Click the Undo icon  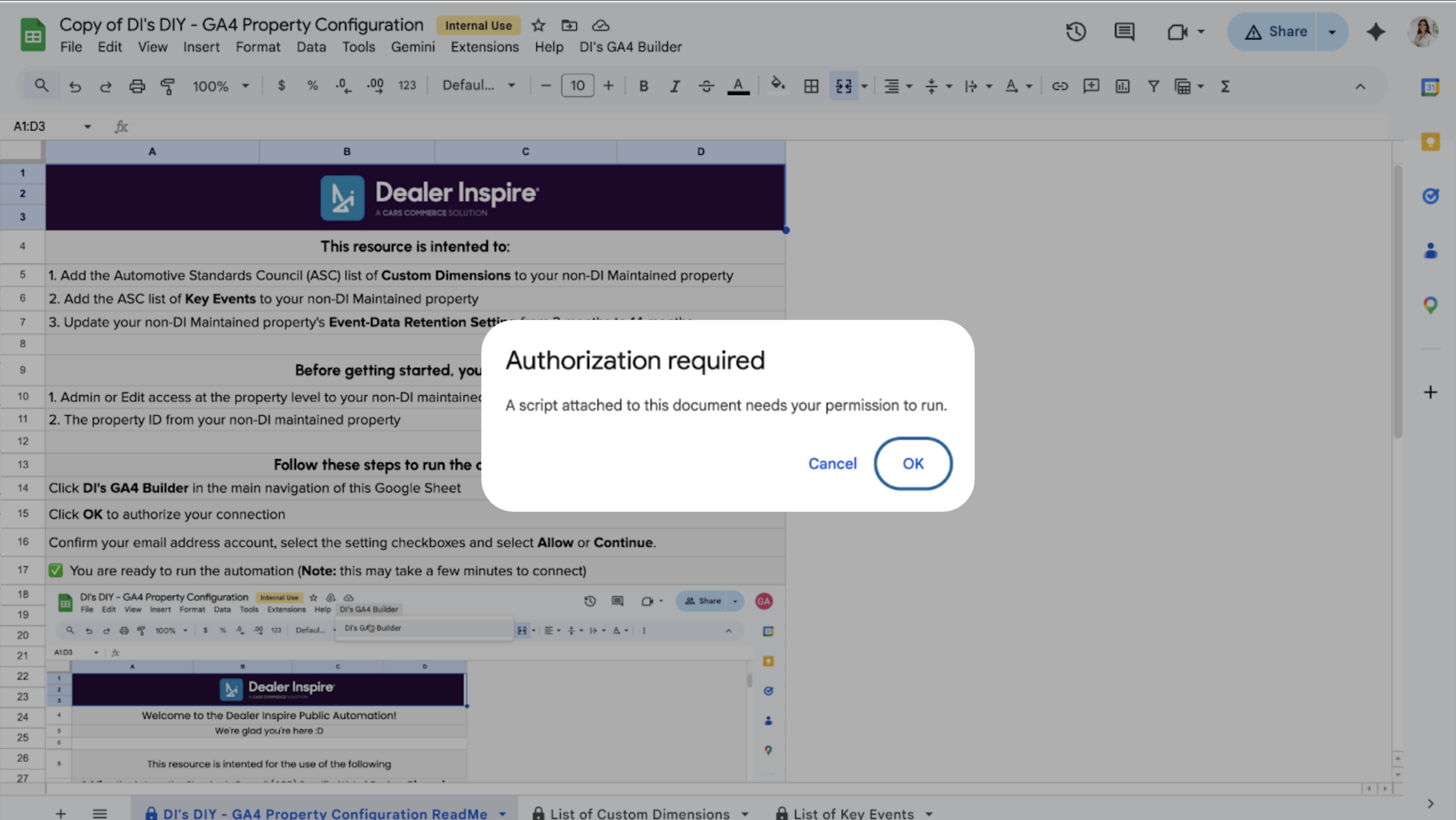tap(75, 86)
